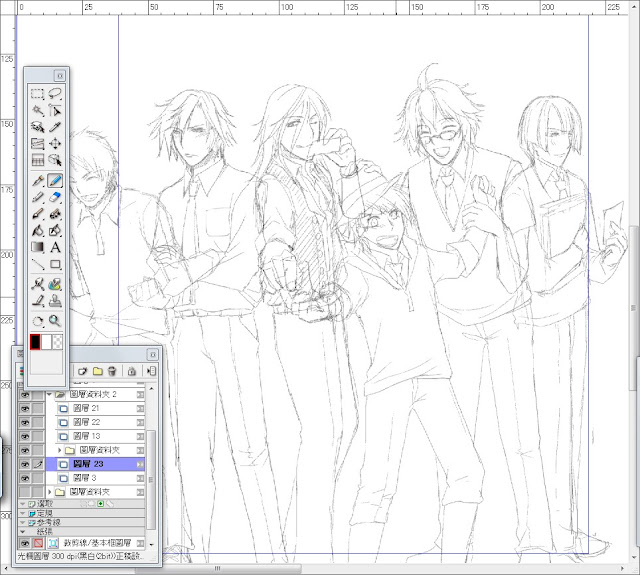Select the Eraser tool
Screen dimensions: 640x575
point(55,198)
